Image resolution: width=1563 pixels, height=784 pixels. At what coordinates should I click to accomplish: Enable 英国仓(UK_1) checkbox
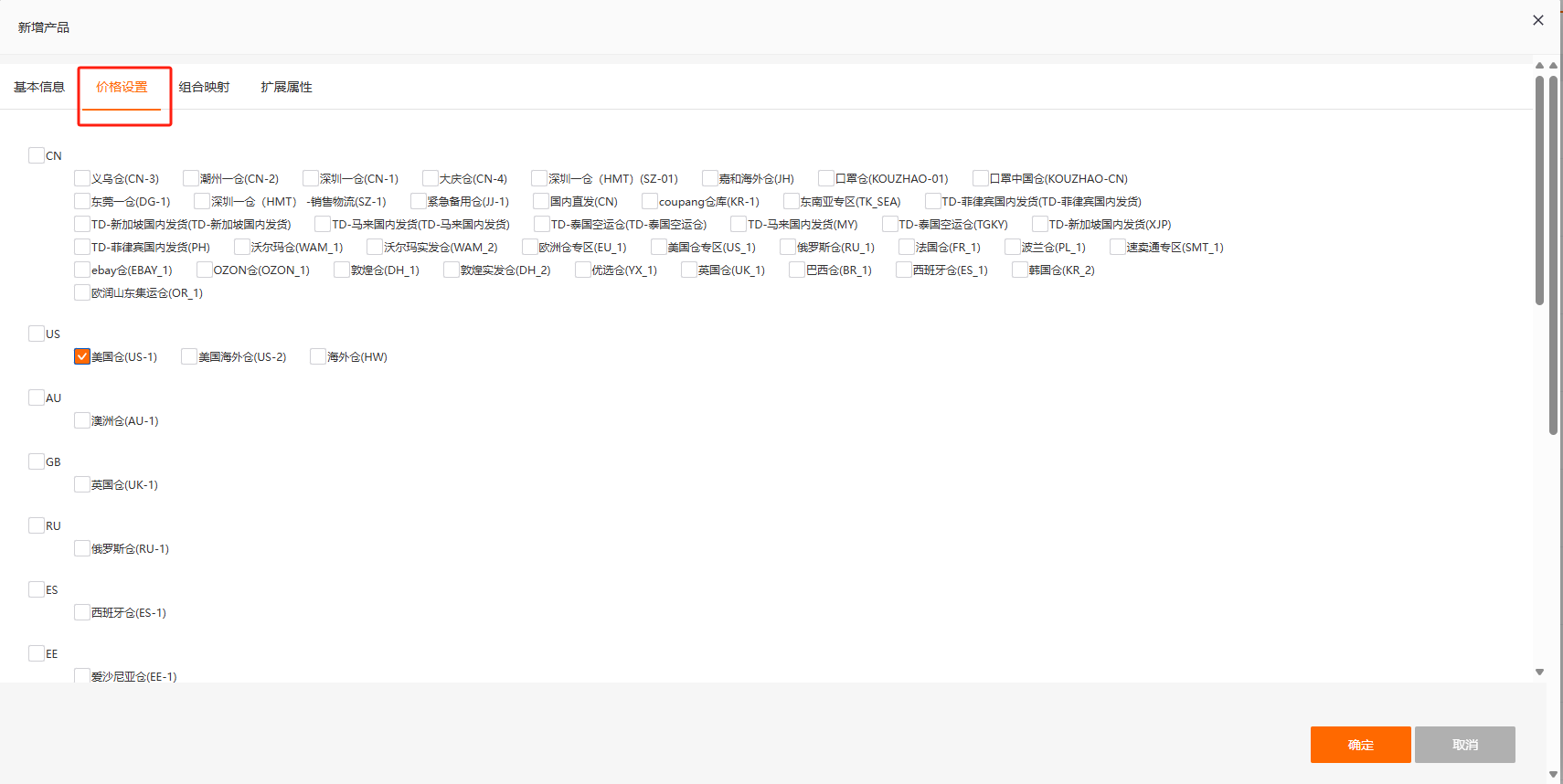point(689,270)
